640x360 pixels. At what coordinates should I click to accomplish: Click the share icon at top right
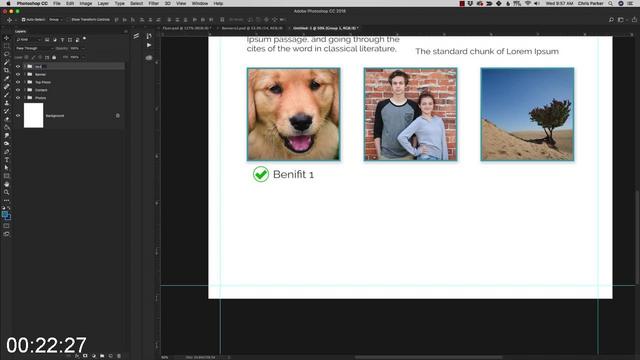(x=634, y=20)
